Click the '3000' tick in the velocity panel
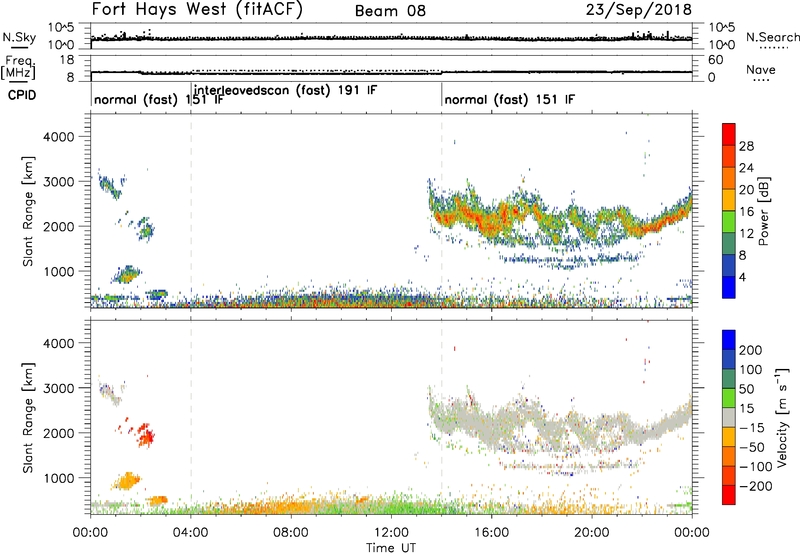 tap(58, 388)
